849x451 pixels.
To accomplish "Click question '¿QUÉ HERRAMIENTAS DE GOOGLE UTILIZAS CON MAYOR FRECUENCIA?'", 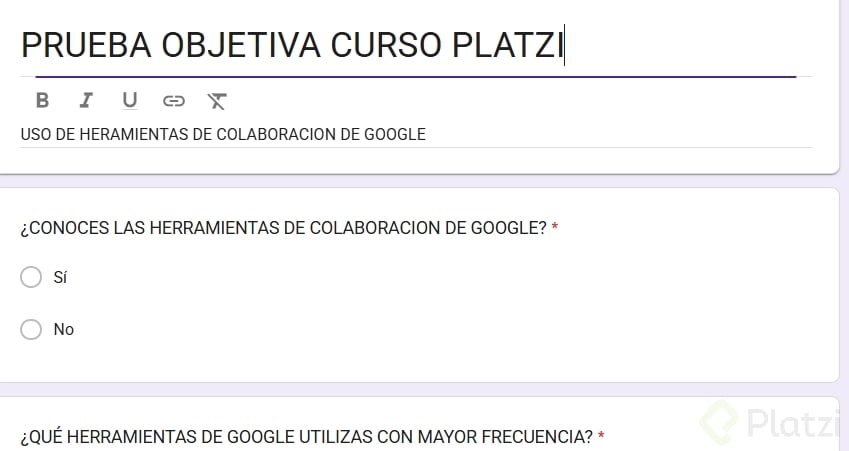I will (307, 436).
